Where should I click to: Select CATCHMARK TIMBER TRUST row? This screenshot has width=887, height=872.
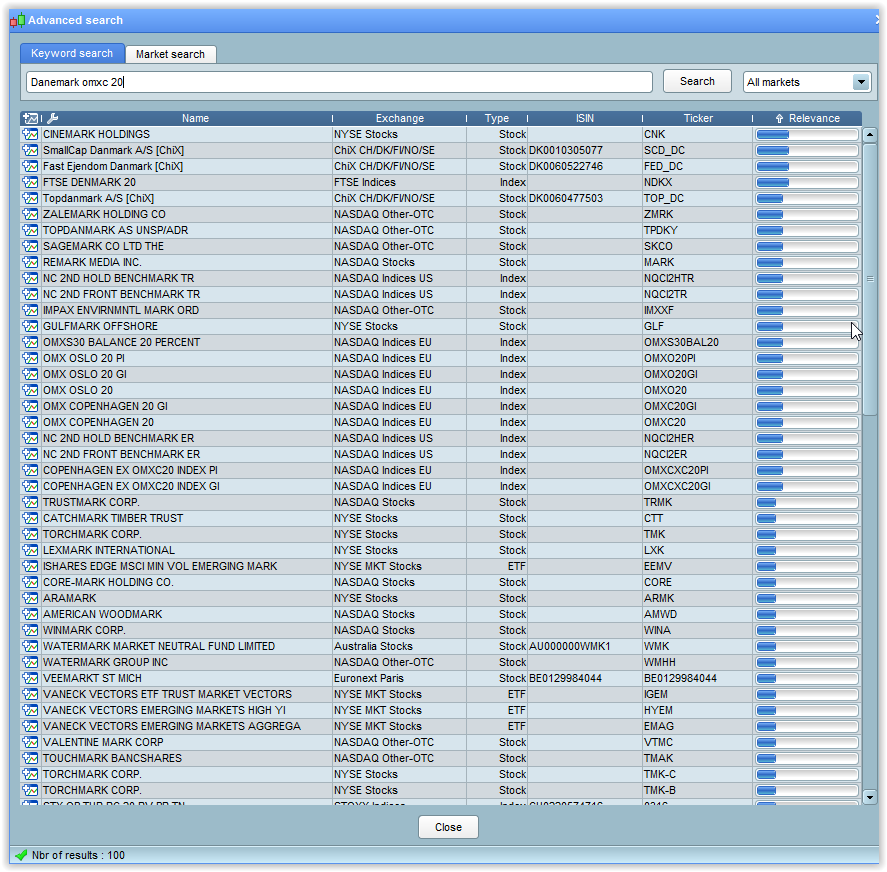tap(441, 518)
